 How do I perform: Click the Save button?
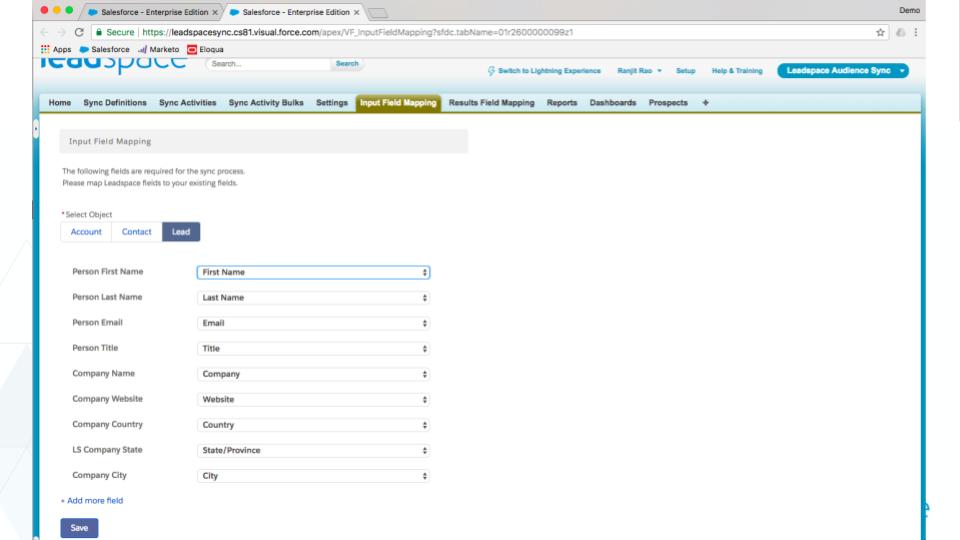click(79, 528)
